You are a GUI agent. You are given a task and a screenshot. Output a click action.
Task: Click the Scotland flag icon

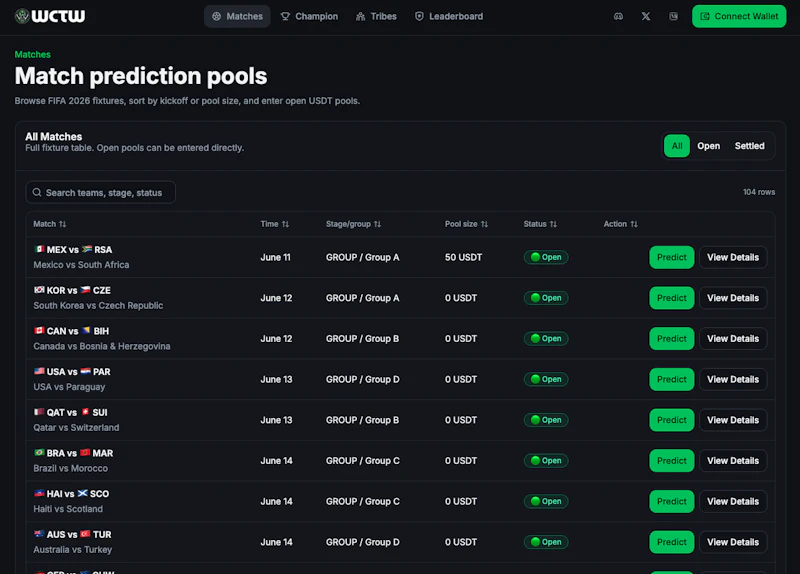(x=83, y=493)
